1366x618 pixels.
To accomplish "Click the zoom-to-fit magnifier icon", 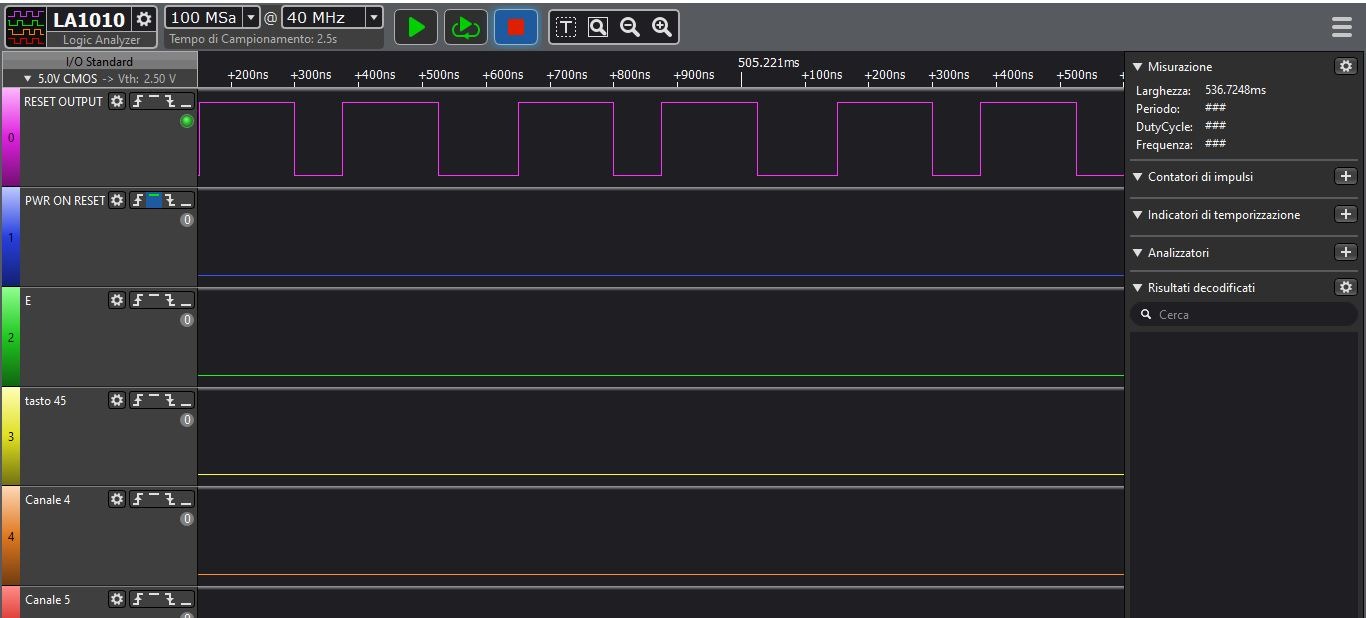I will 598,27.
